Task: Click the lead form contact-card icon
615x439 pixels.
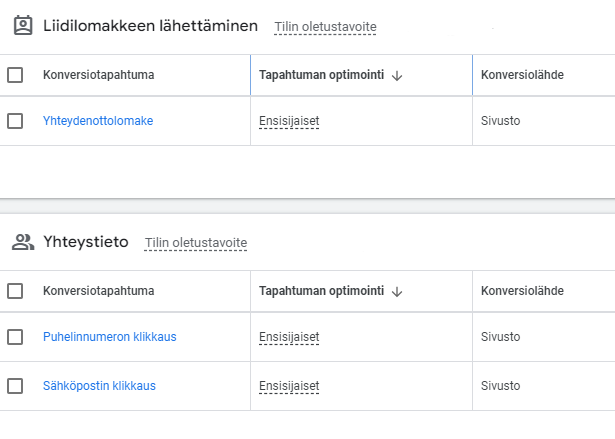Action: [23, 26]
